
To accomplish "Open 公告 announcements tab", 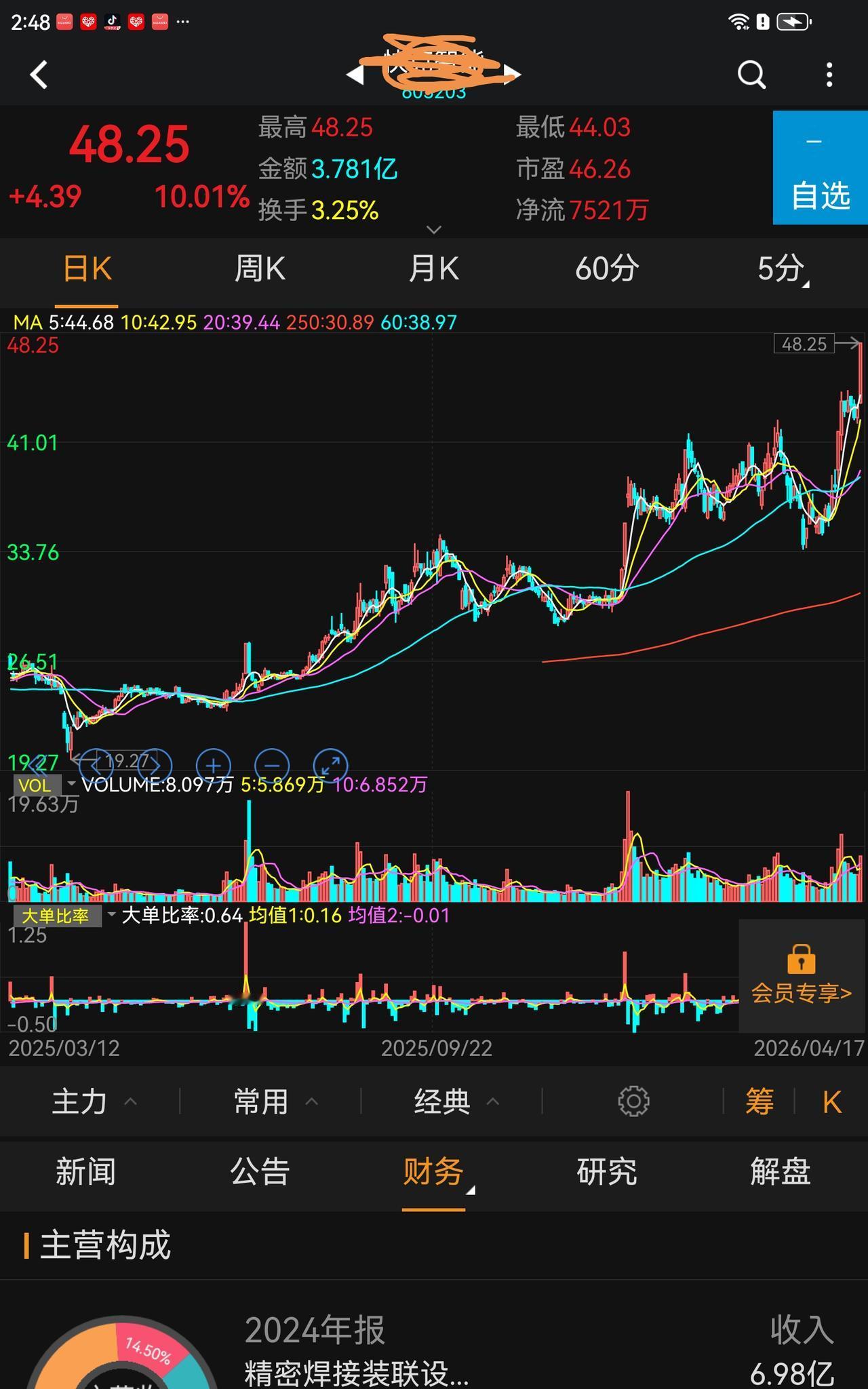I will point(260,1171).
